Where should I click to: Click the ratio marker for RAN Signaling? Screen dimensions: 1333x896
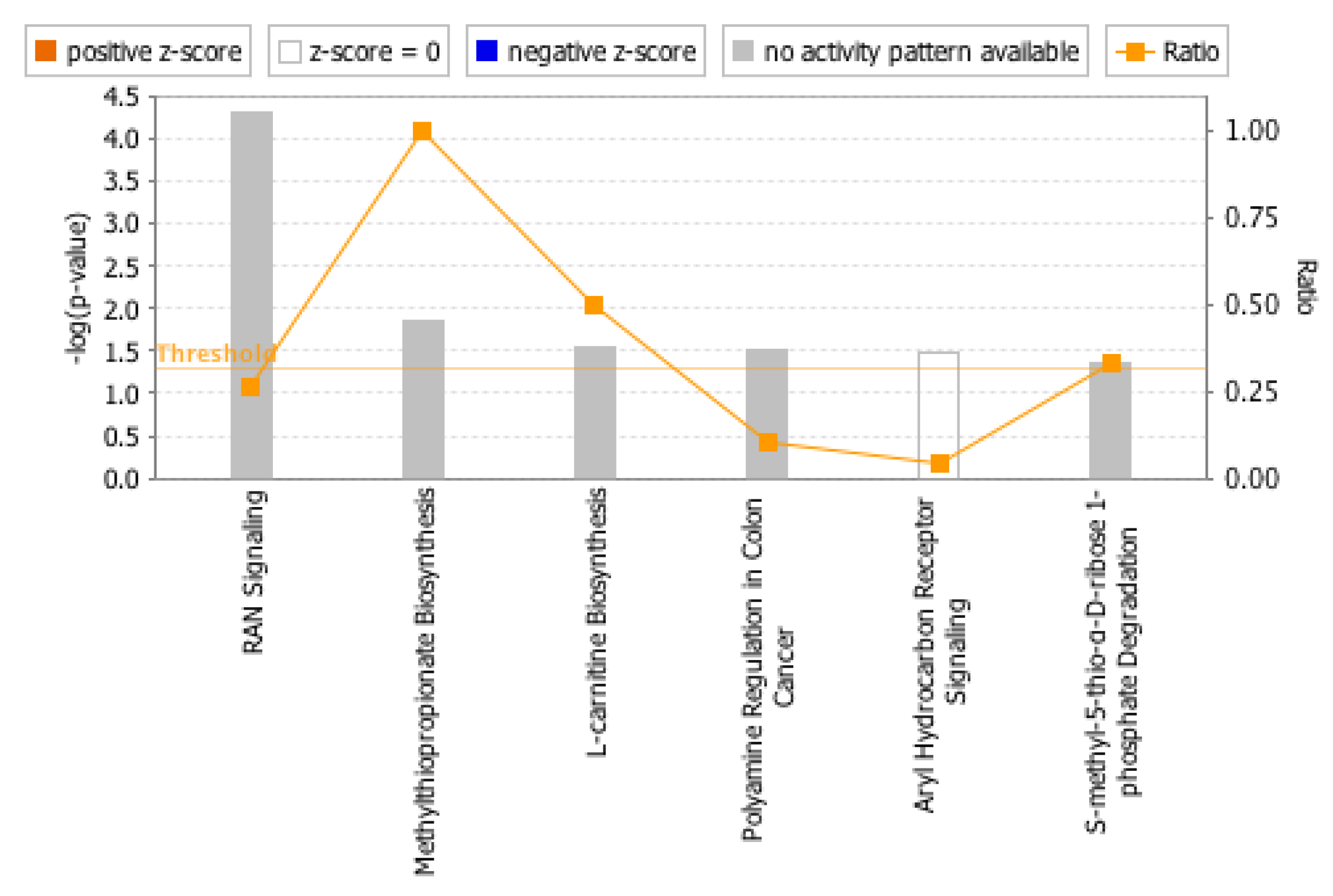[x=250, y=387]
